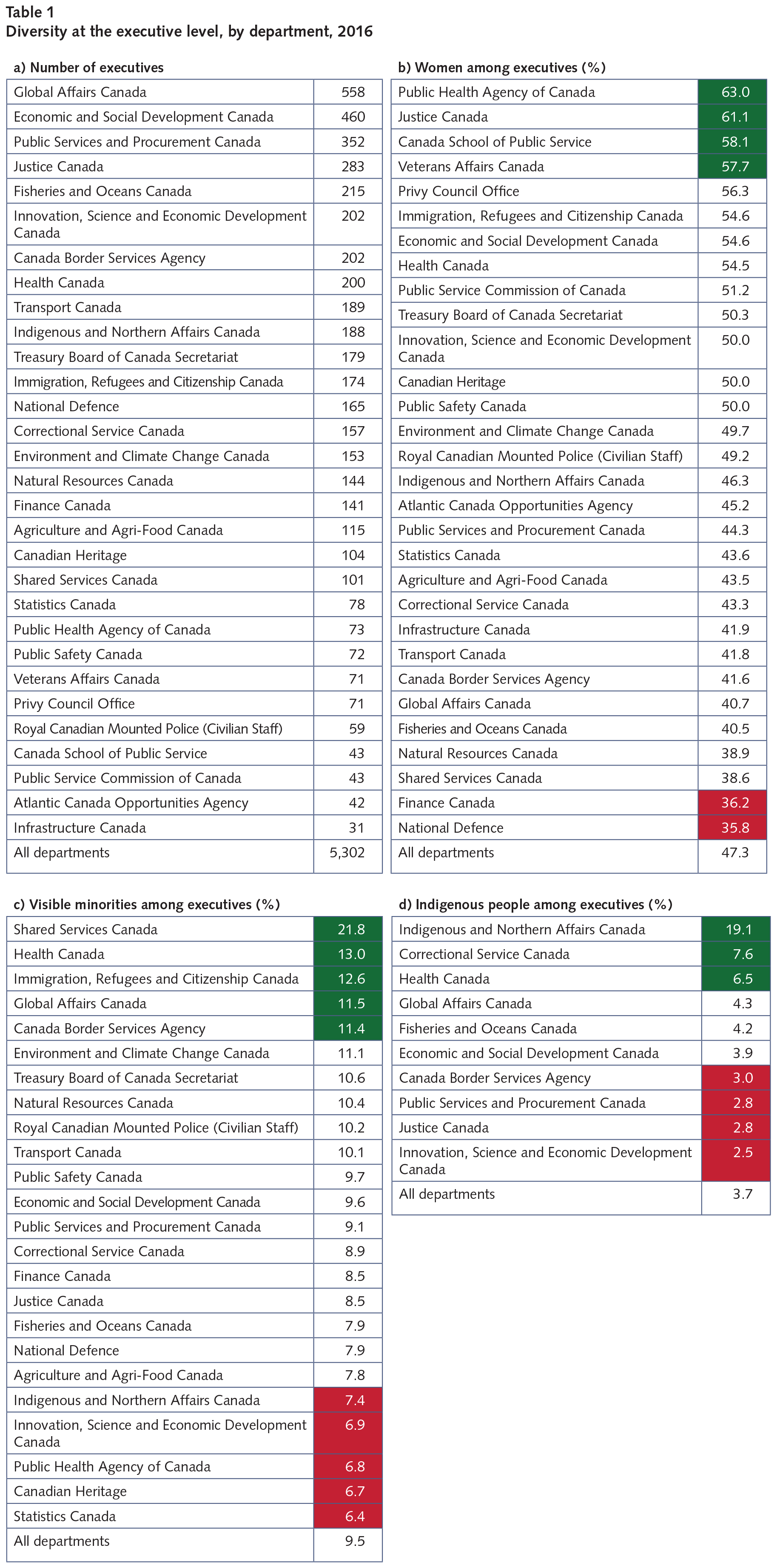Click the red 6.8 Public Health Agency cell

[348, 1466]
